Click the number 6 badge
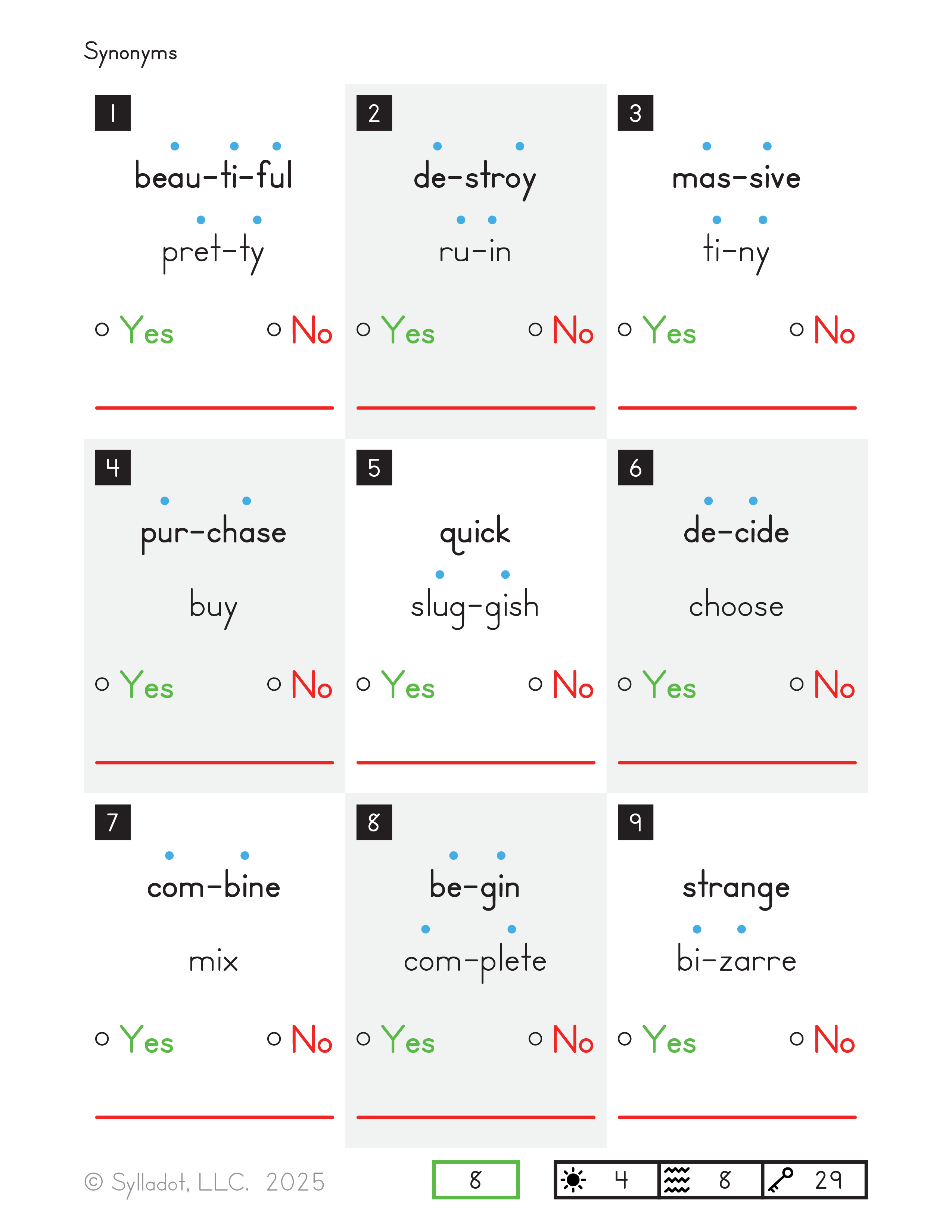952x1232 pixels. pos(635,468)
